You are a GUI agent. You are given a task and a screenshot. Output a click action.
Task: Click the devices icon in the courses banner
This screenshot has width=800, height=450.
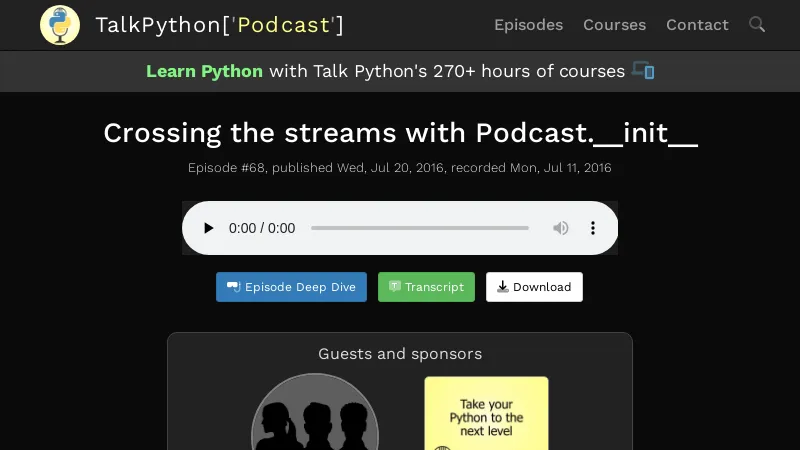643,71
